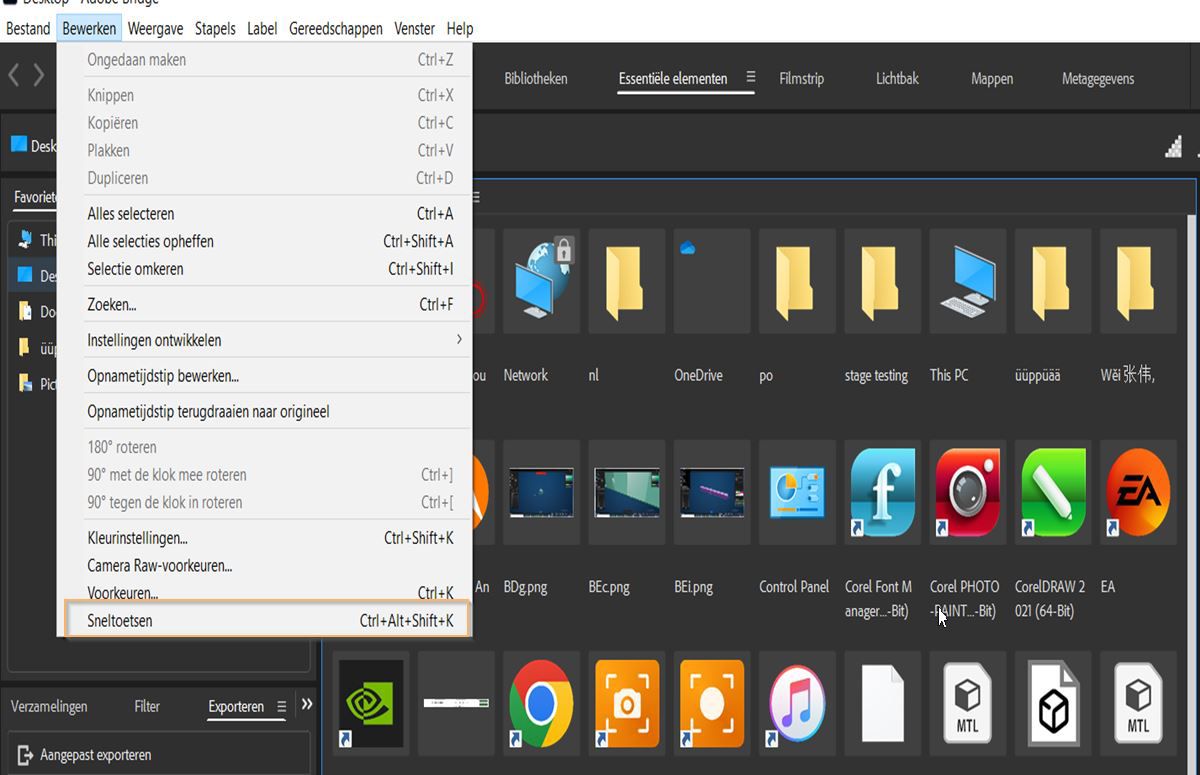This screenshot has height=775, width=1200.
Task: Select the 3D object file with cube outline
Action: click(1053, 703)
